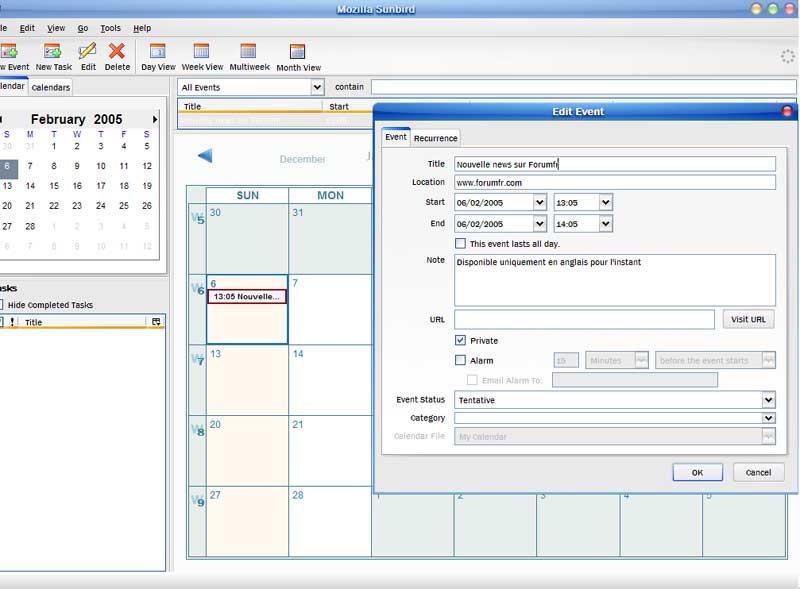Click Sunday 20 cell in month grid

247,451
